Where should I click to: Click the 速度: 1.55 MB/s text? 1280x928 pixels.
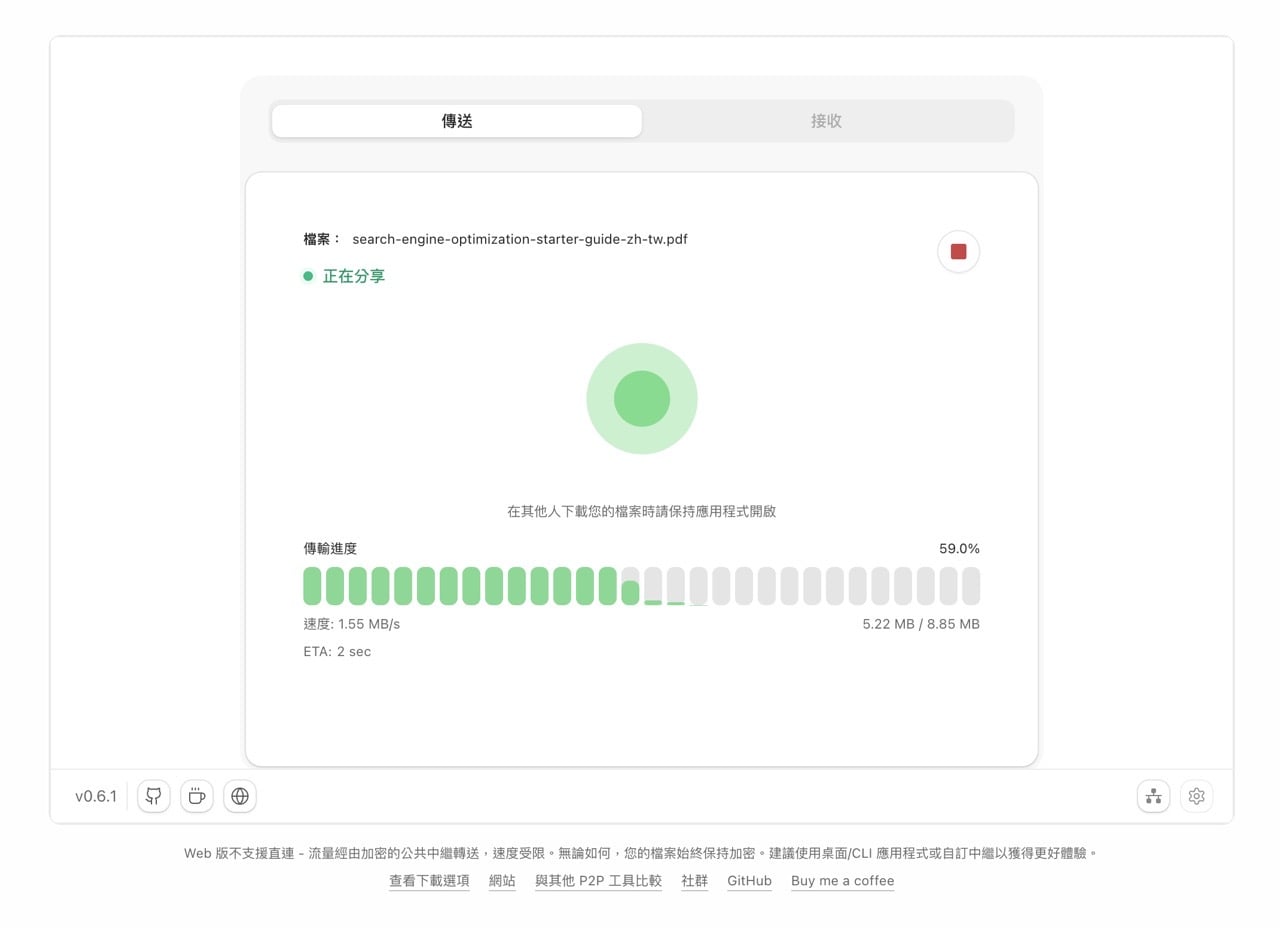(351, 624)
